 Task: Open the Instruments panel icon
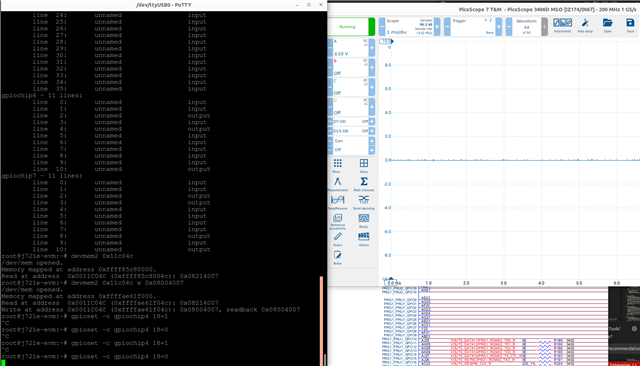click(x=562, y=25)
